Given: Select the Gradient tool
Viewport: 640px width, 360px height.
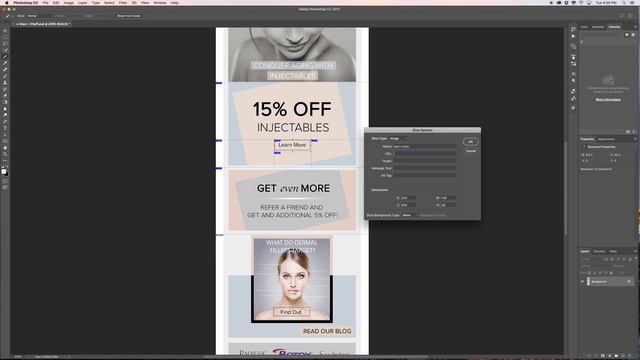Looking at the screenshot, I should [5, 102].
